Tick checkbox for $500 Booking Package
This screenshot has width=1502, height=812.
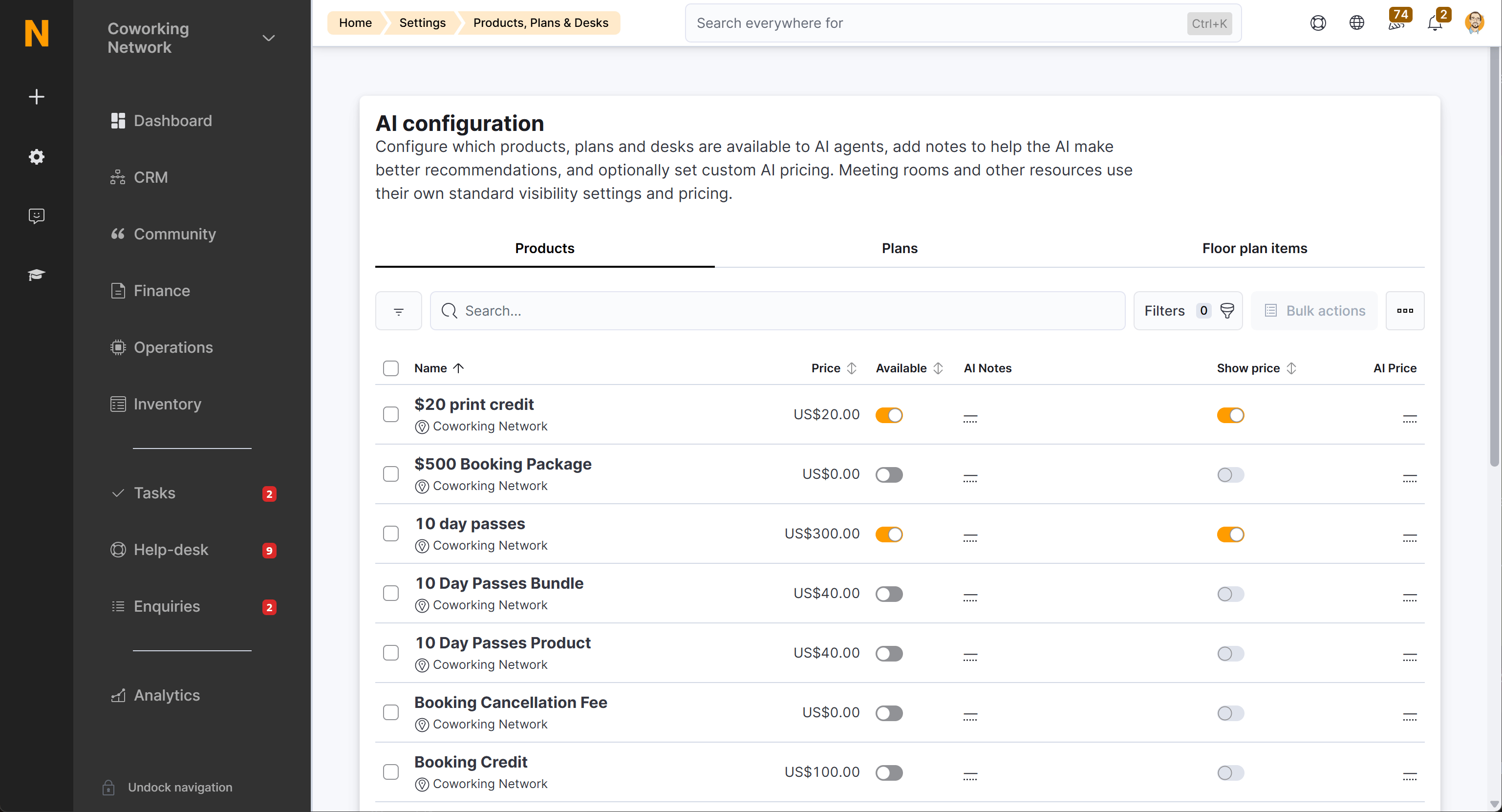tap(391, 474)
